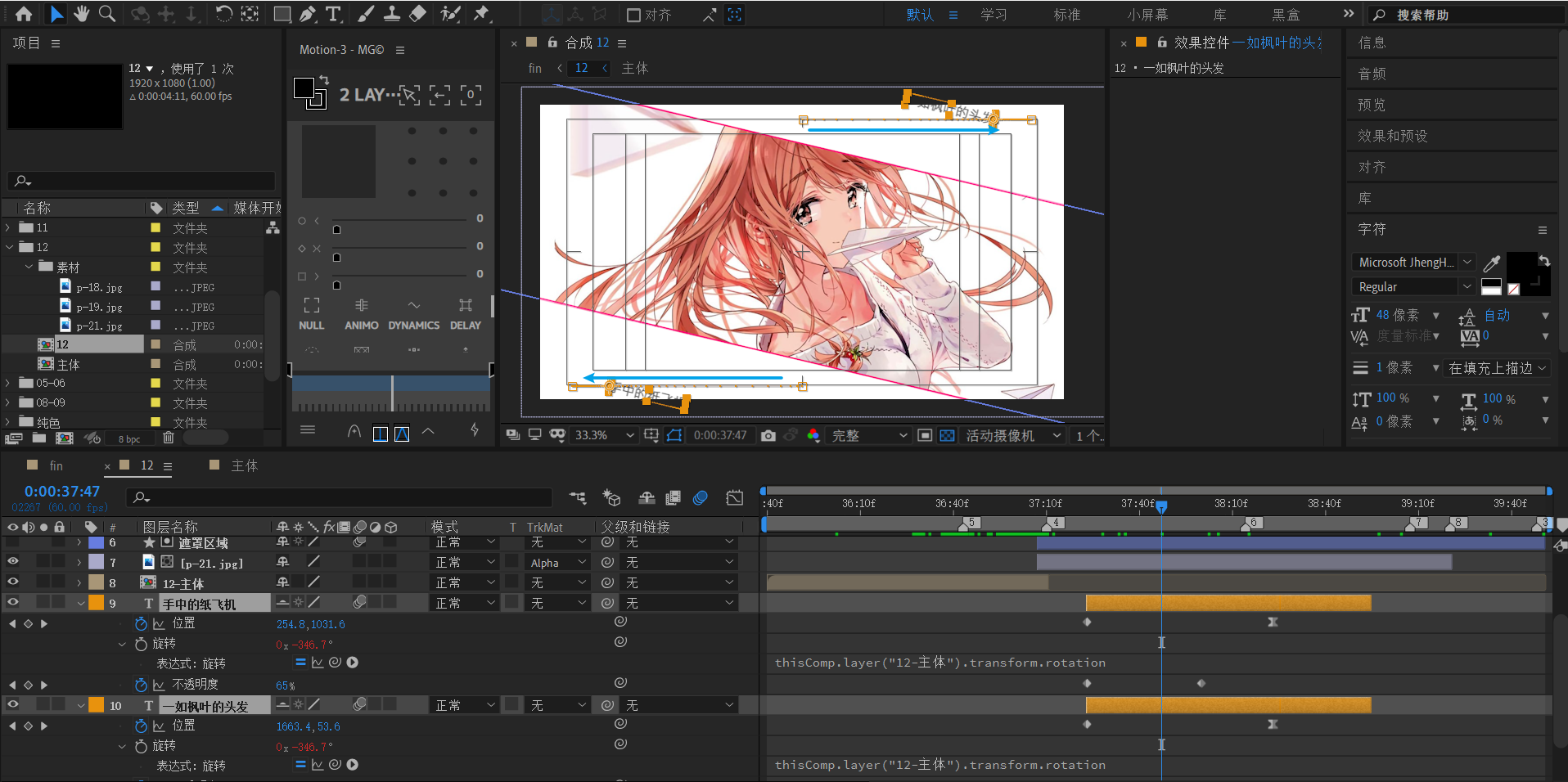Open the 活动摄像机 camera dropdown

(1012, 436)
